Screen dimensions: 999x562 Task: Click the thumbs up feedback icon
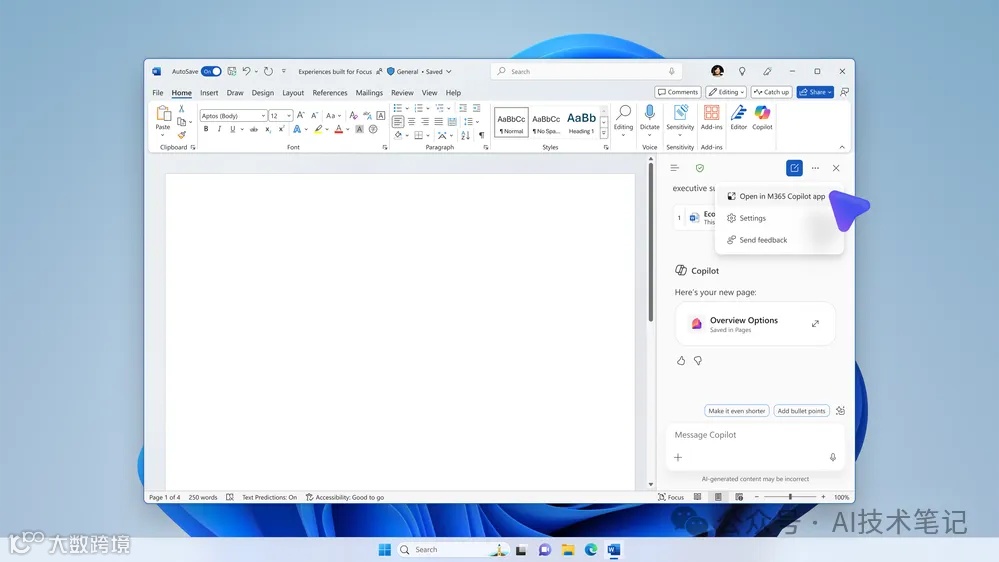tap(681, 361)
